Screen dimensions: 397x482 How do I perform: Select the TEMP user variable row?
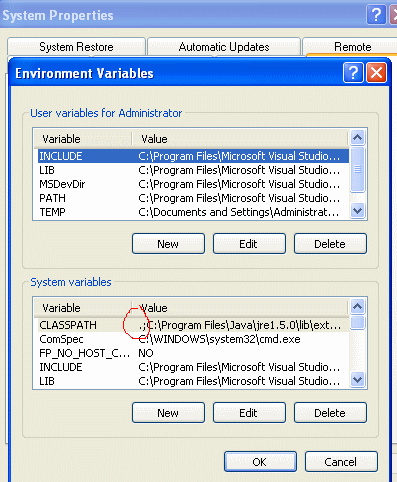(x=193, y=212)
